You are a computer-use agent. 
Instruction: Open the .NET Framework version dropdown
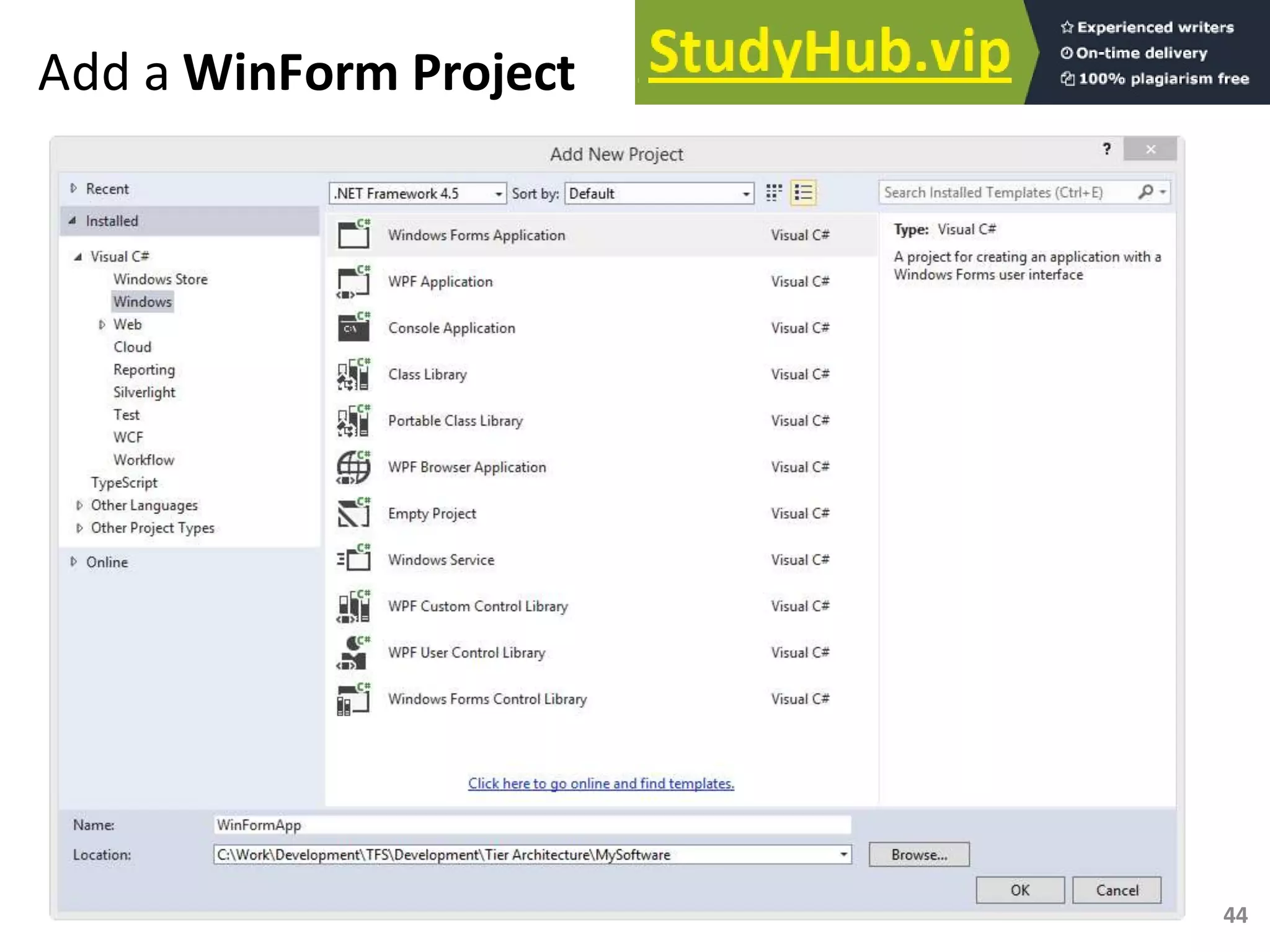[499, 194]
